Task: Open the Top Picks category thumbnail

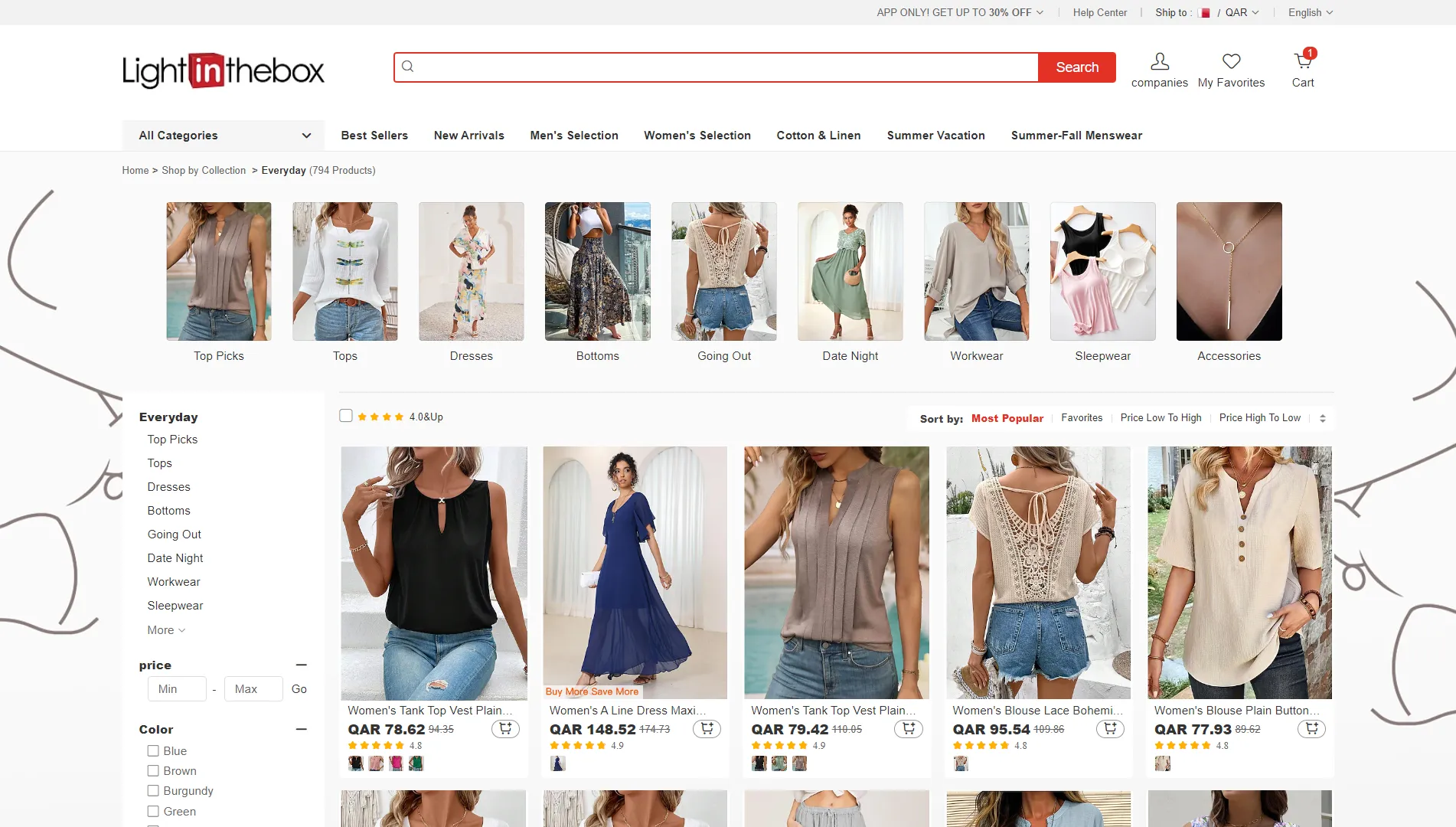Action: (219, 272)
